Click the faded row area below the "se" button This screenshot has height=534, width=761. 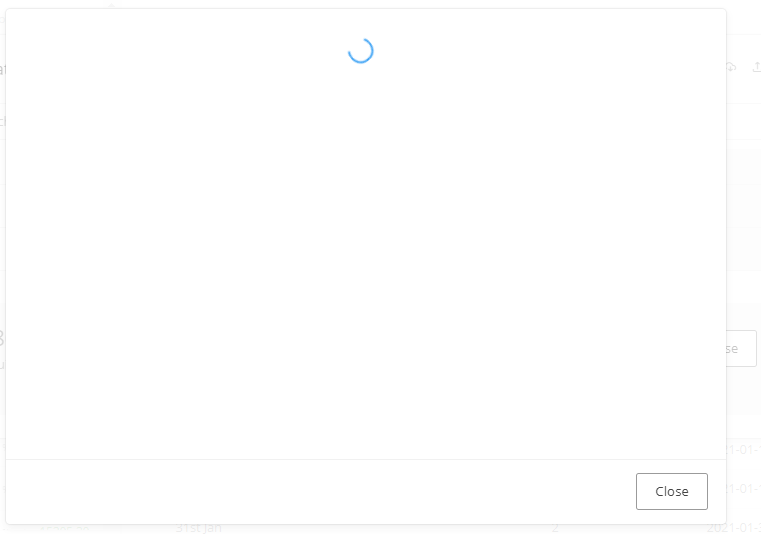point(744,391)
